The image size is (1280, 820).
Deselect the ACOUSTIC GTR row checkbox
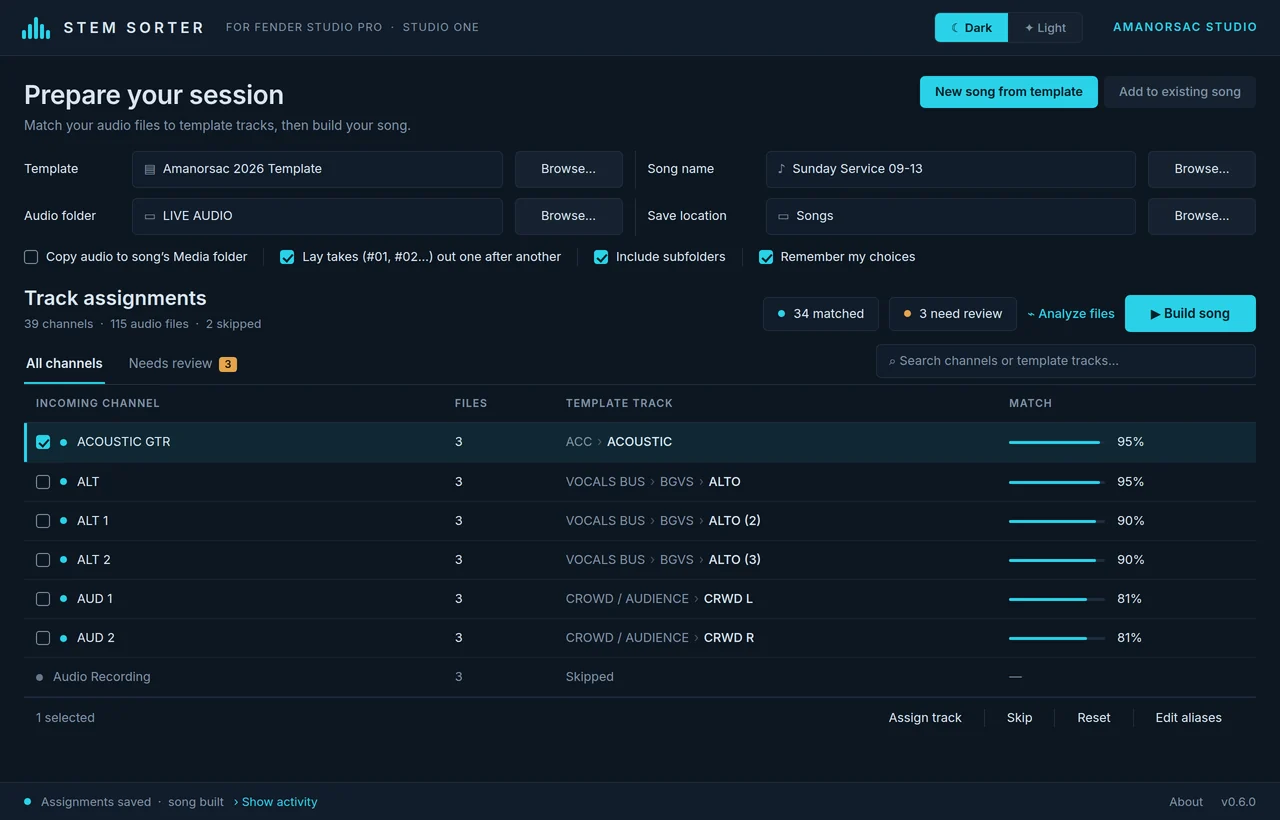[x=43, y=442]
